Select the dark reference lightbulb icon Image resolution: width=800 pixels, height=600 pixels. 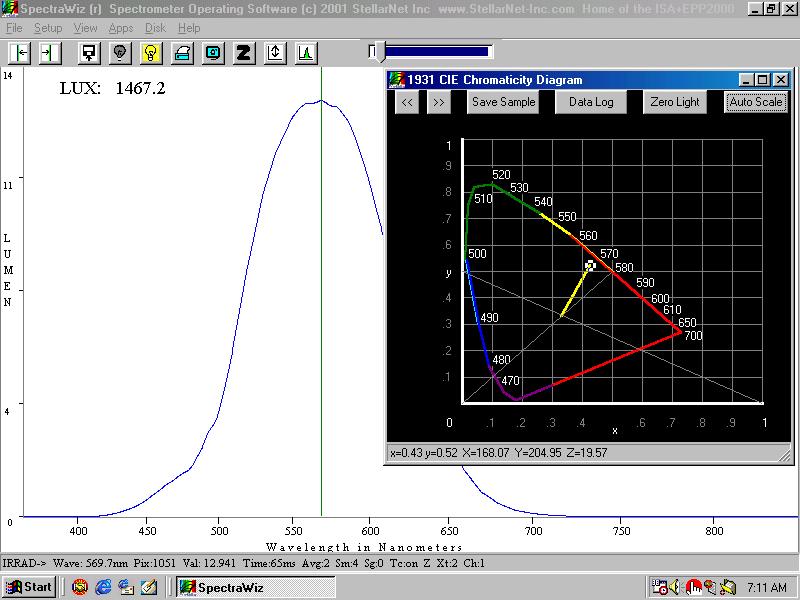click(120, 51)
